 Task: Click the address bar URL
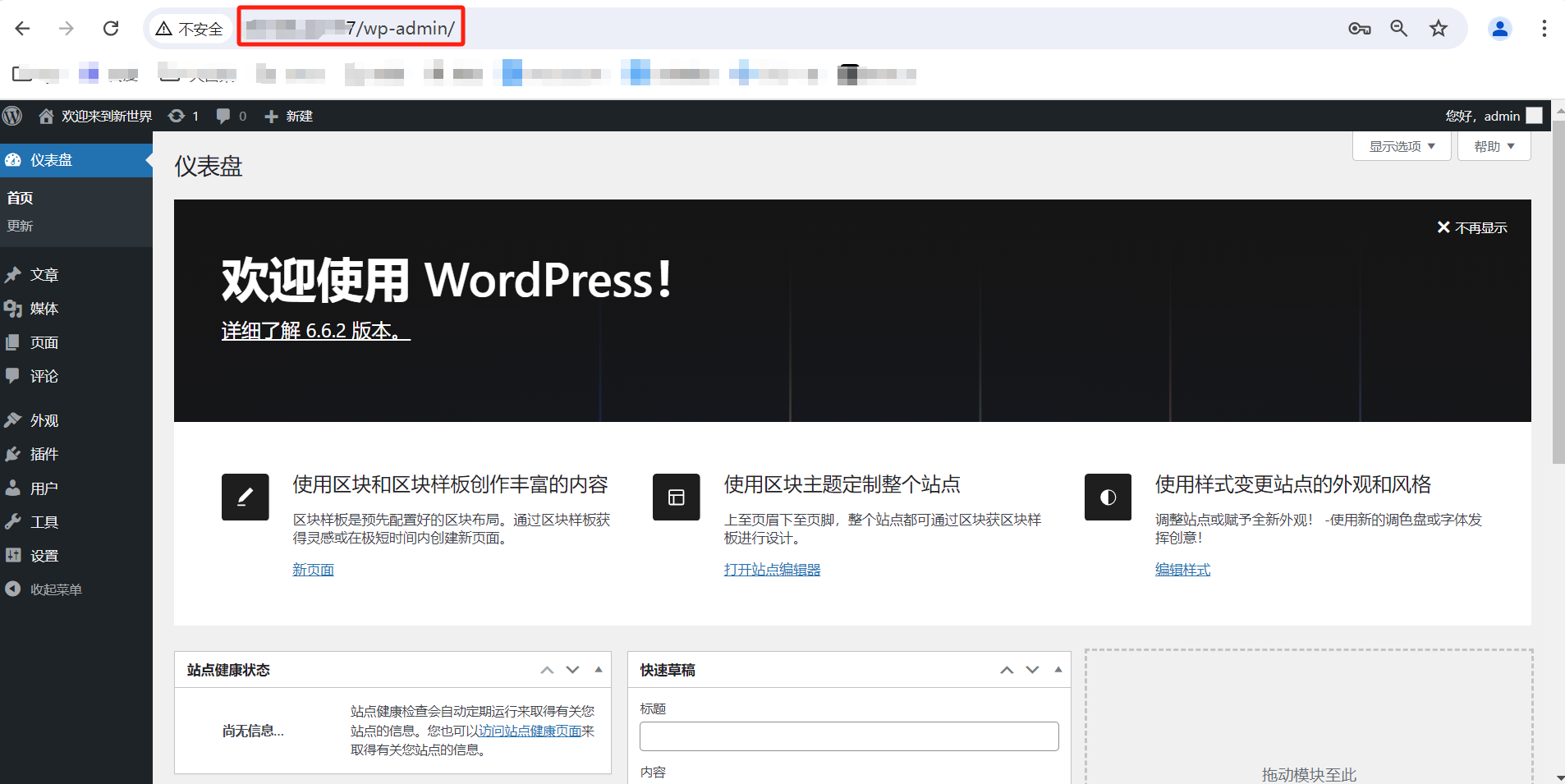point(351,29)
